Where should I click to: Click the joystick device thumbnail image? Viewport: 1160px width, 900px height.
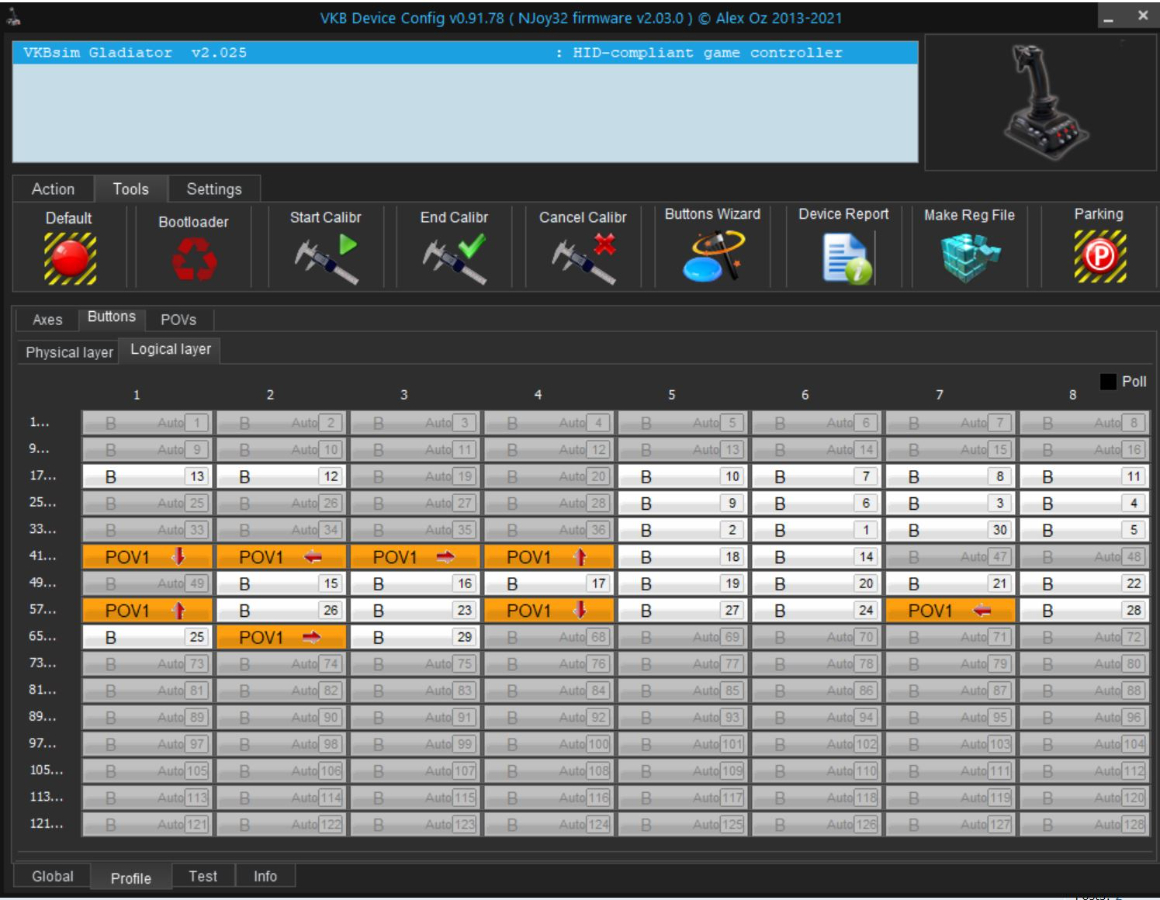pyautogui.click(x=1040, y=103)
